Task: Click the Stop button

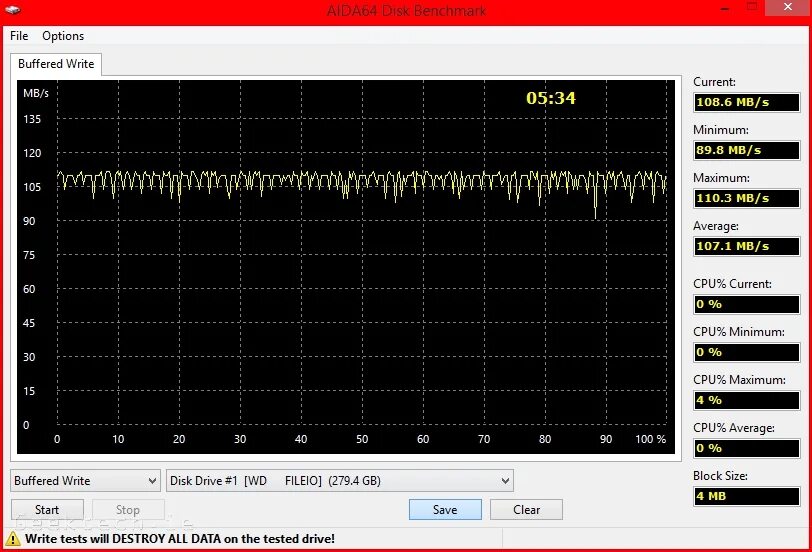Action: pyautogui.click(x=128, y=510)
